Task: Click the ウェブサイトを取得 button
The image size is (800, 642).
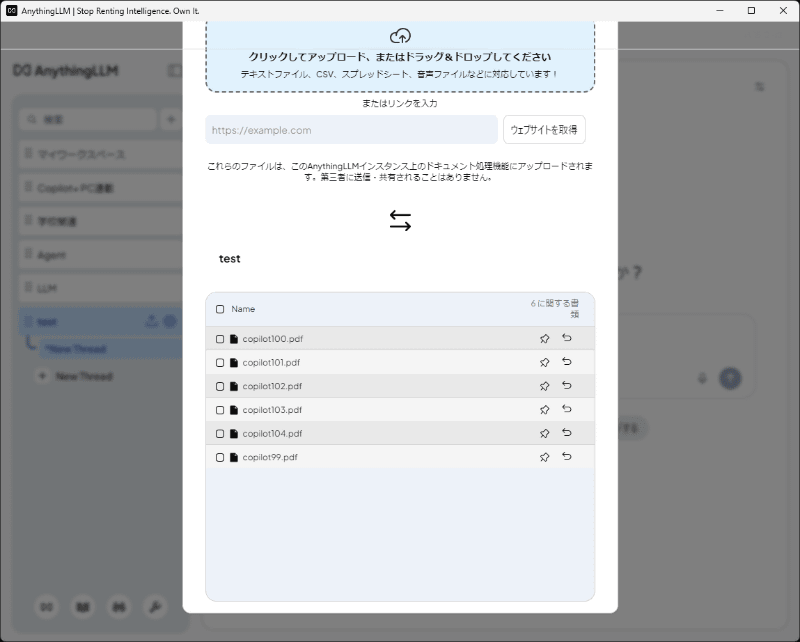Action: click(544, 130)
